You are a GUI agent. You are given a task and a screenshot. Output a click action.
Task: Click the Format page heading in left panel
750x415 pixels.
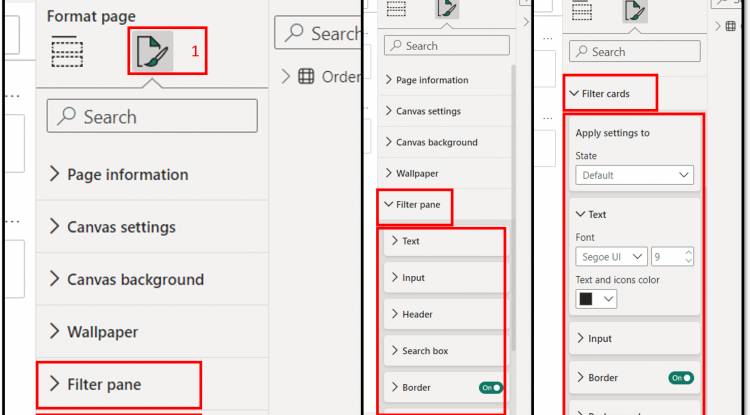pos(91,16)
